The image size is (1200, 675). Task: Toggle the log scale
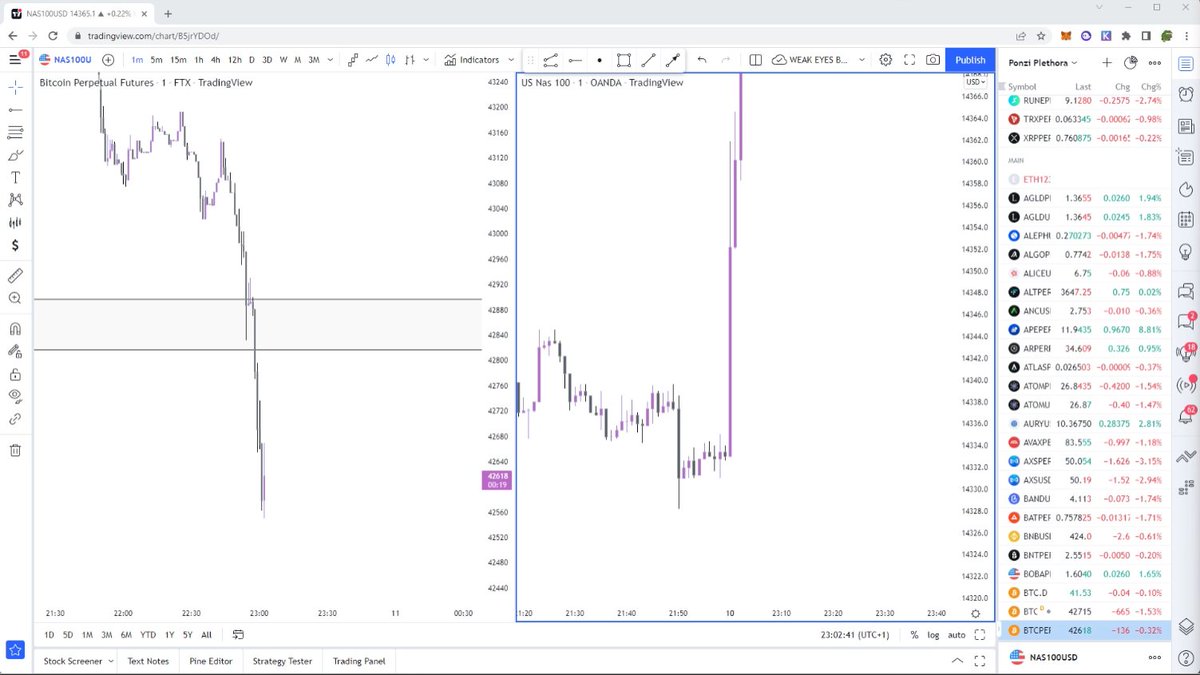point(933,634)
